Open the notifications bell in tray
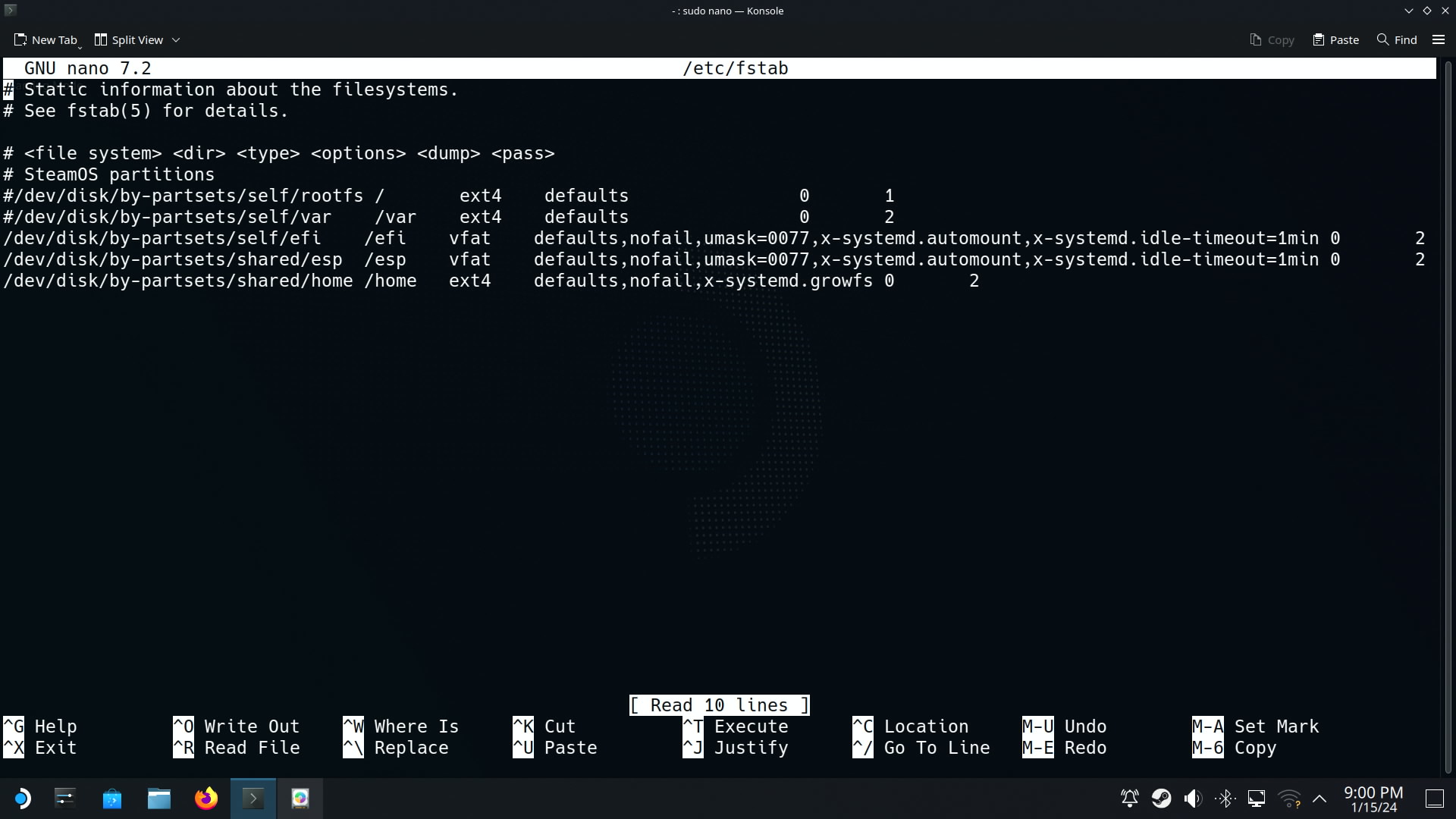Image resolution: width=1456 pixels, height=819 pixels. pos(1129,799)
